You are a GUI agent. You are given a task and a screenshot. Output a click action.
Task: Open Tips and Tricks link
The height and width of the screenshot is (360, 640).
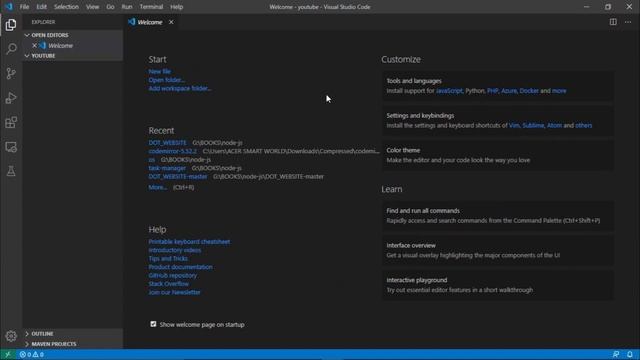click(x=168, y=258)
